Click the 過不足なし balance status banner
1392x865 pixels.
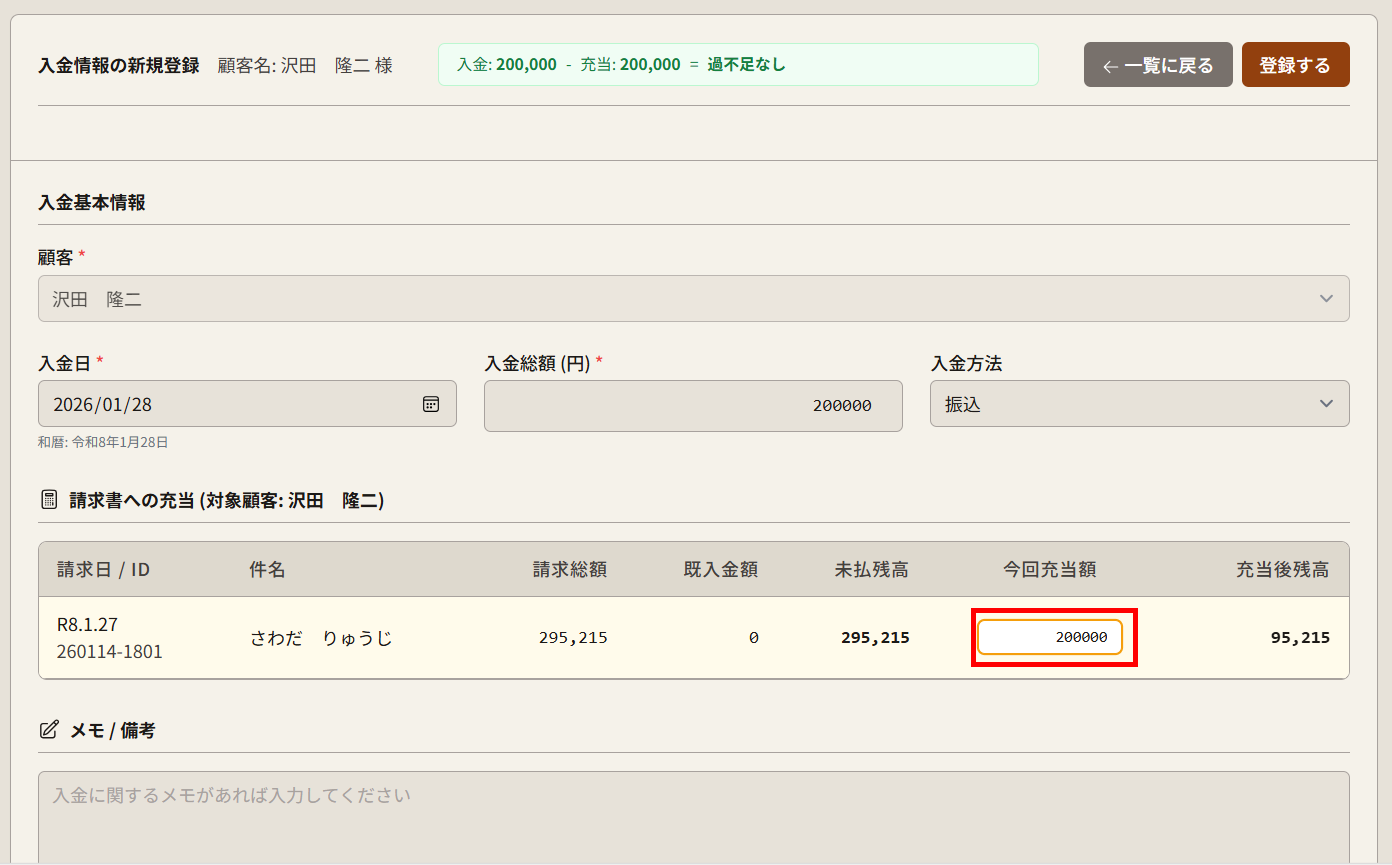coord(738,65)
